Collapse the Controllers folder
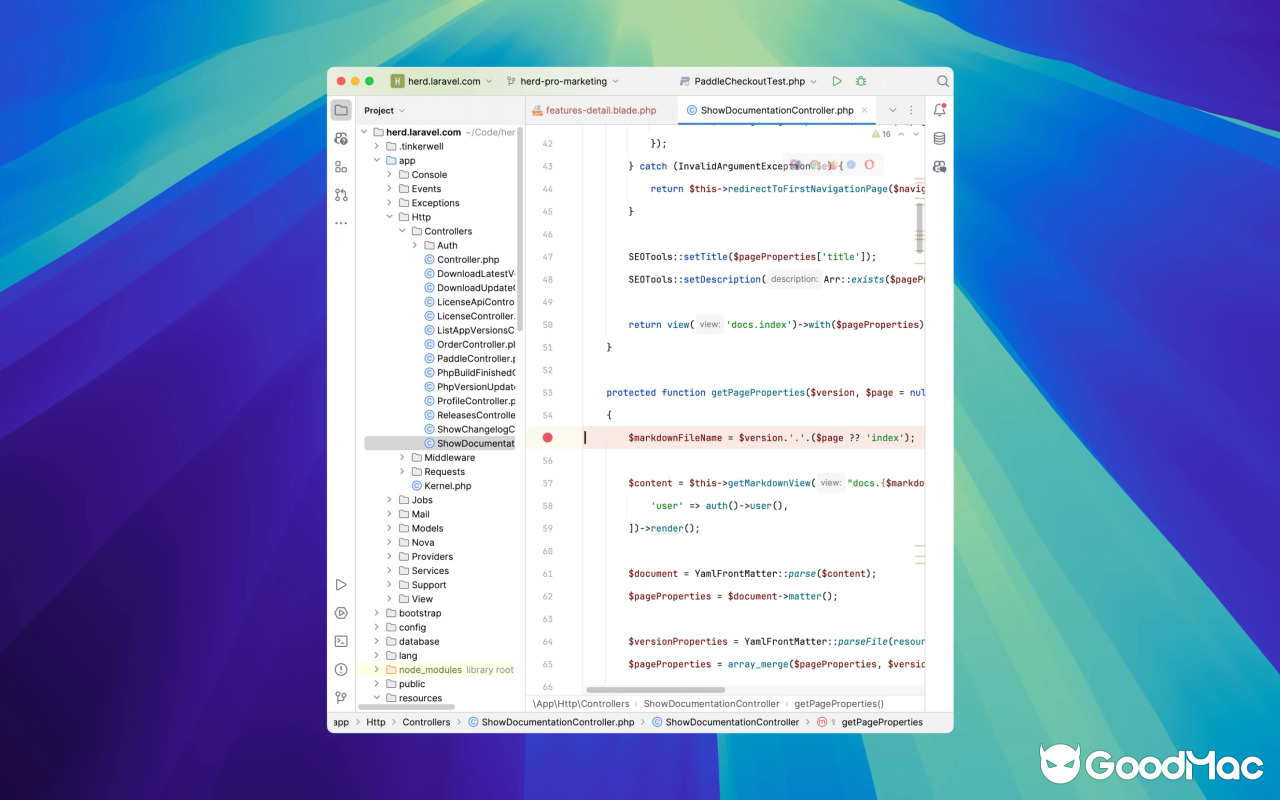 click(402, 231)
